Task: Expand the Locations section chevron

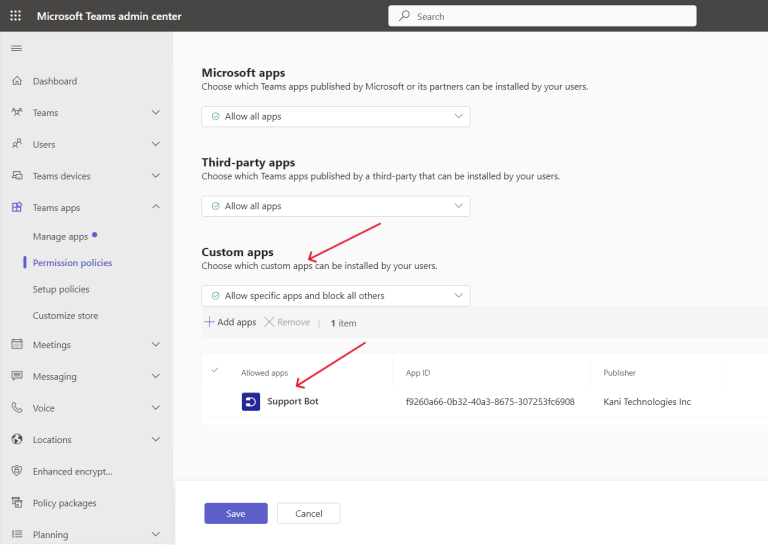Action: [x=156, y=439]
